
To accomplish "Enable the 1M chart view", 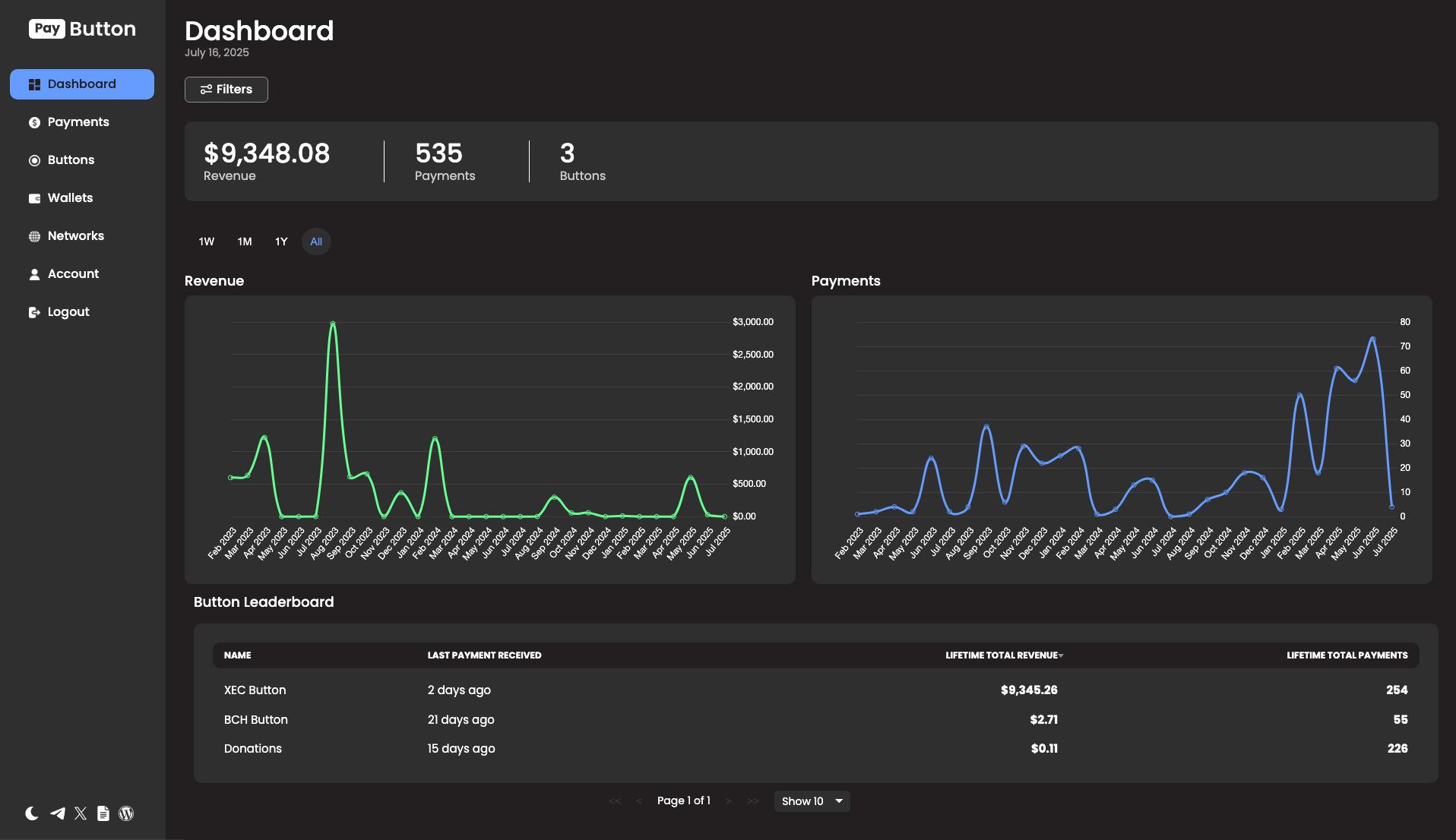I will click(244, 242).
